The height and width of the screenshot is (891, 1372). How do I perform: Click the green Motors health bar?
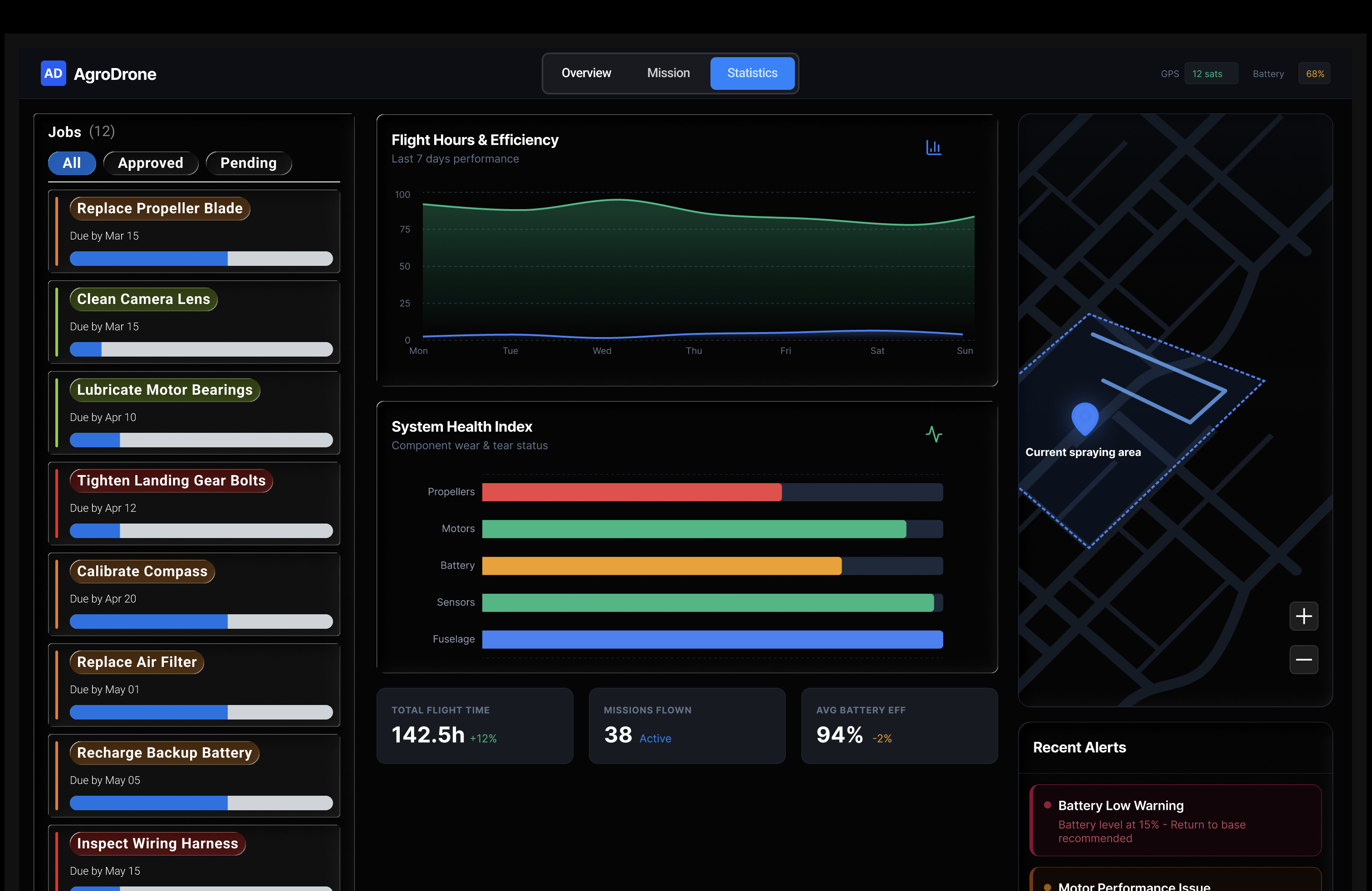tap(694, 529)
